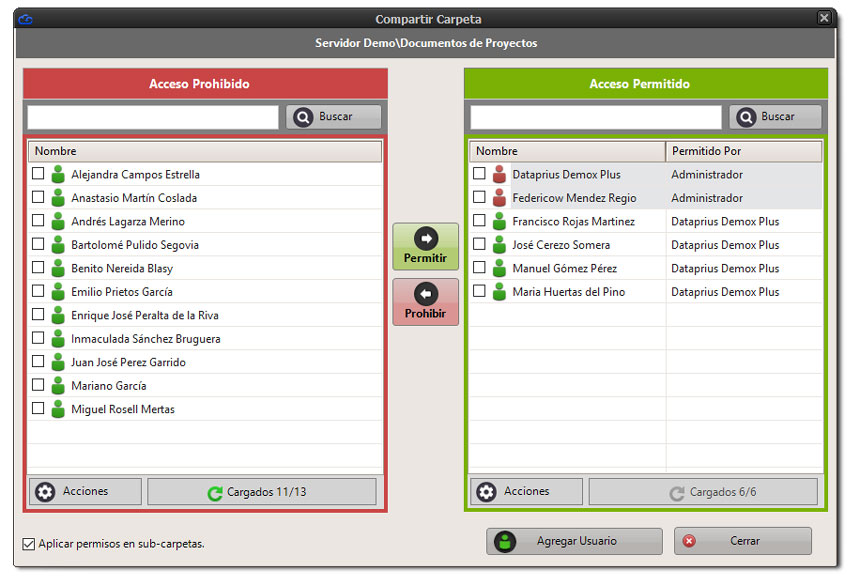Check the box for Juan José Perez Garrido
Viewport: 860px width, 586px height.
[x=38, y=361]
